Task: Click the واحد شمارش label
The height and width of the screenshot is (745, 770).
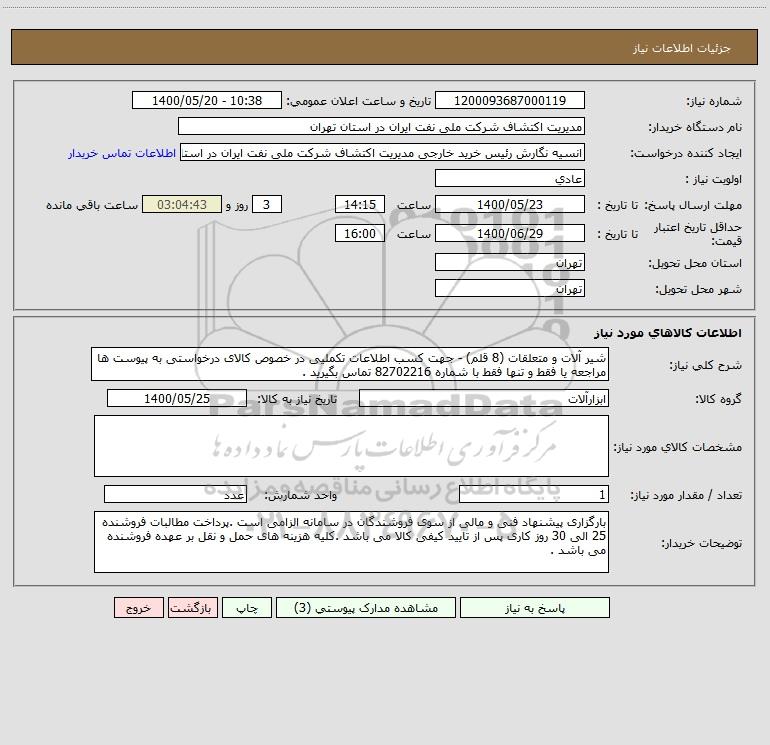Action: (301, 496)
